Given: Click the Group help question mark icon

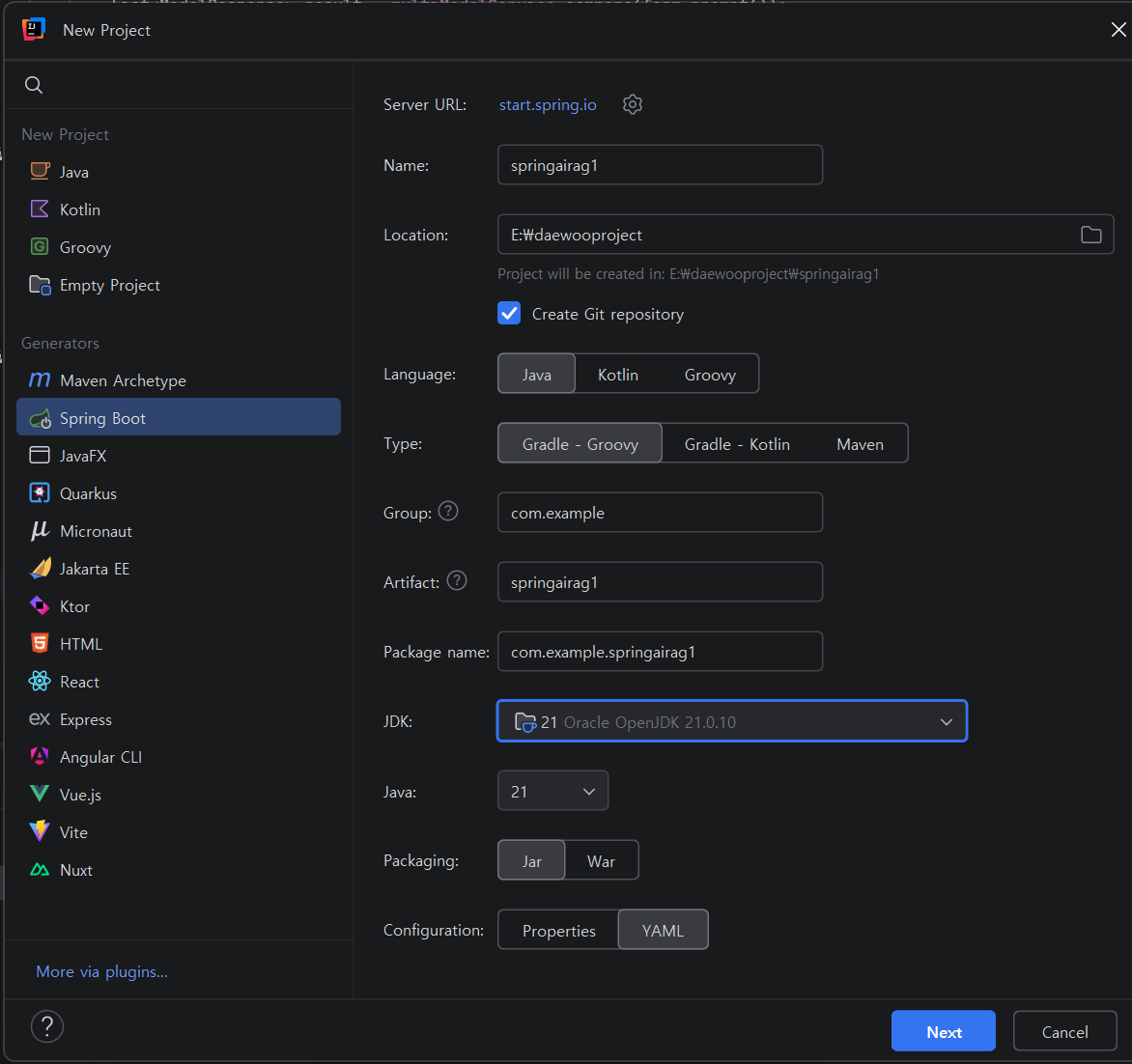Looking at the screenshot, I should 448,511.
